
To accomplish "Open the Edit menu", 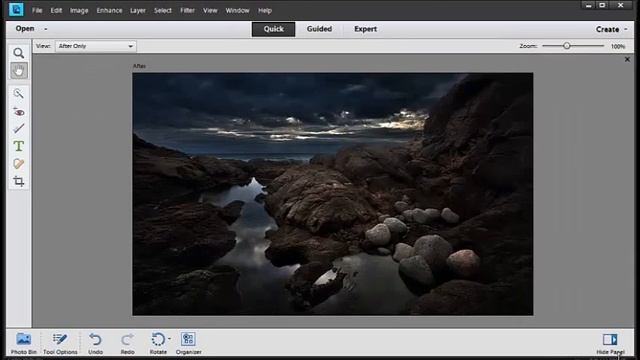I will pos(56,11).
